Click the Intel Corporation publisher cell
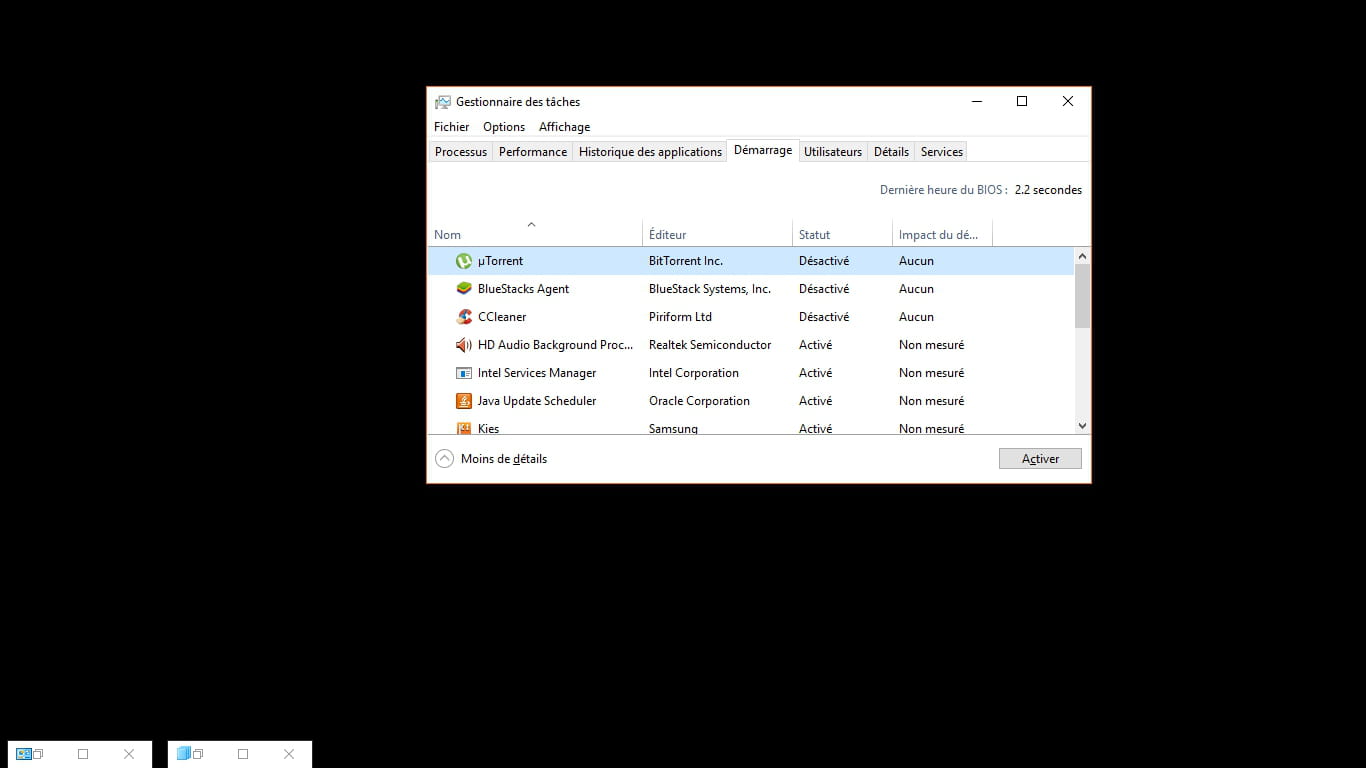Viewport: 1366px width, 768px height. coord(694,373)
